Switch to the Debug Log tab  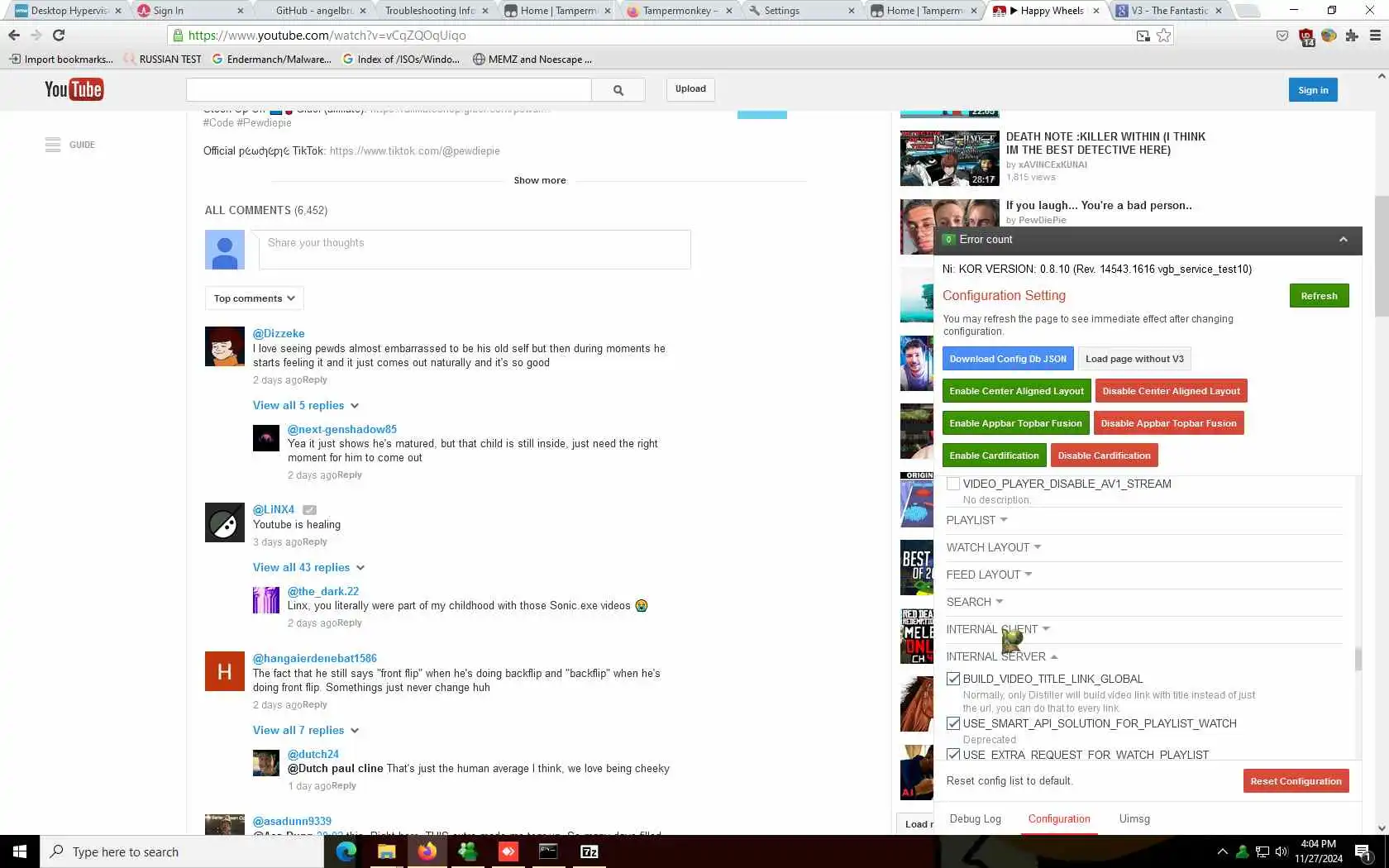976,818
